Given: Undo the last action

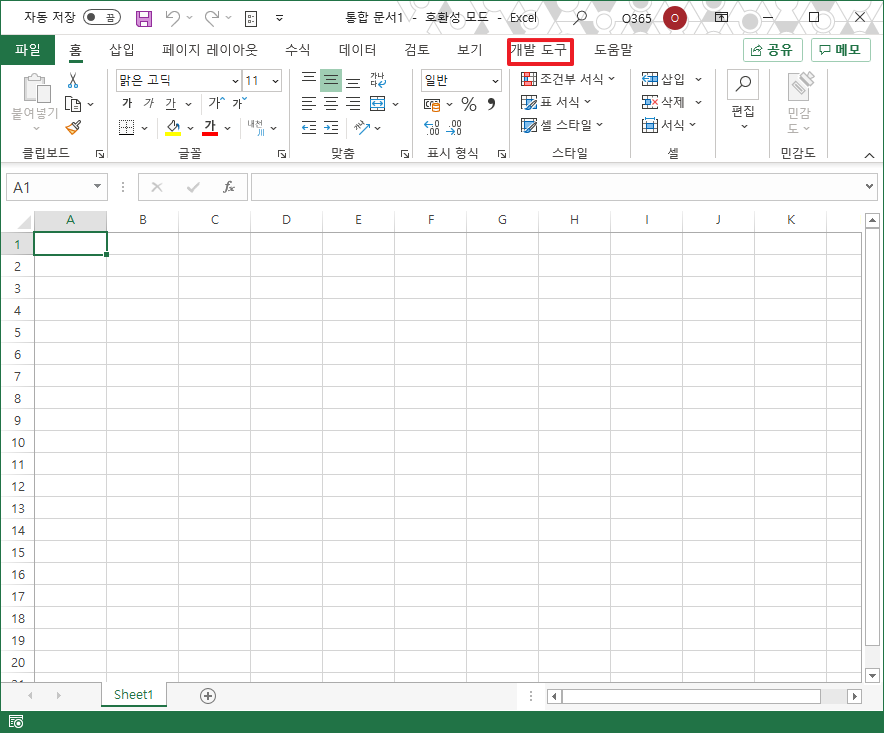Looking at the screenshot, I should (x=173, y=18).
